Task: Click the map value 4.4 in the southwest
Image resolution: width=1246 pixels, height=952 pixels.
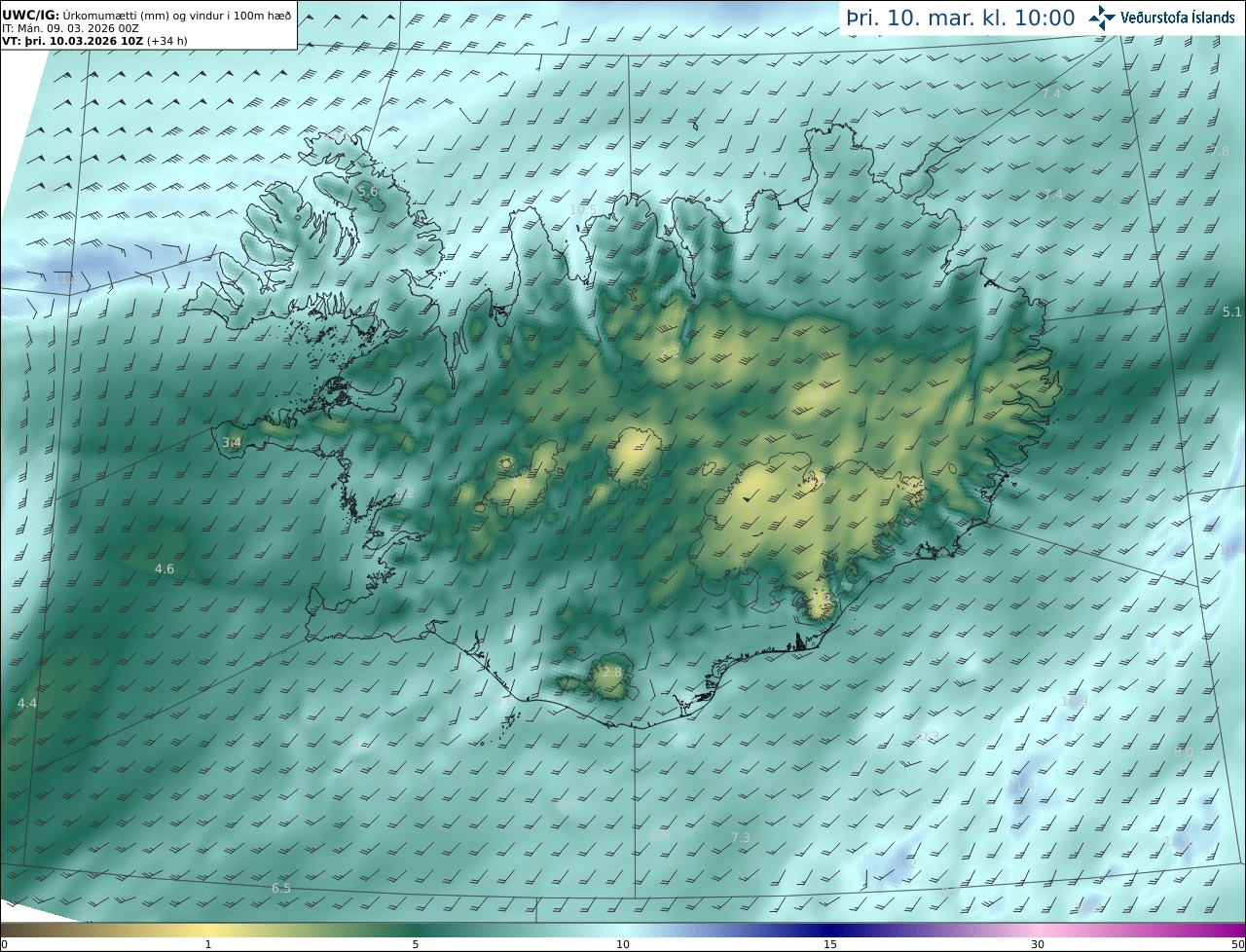Action: tap(27, 703)
